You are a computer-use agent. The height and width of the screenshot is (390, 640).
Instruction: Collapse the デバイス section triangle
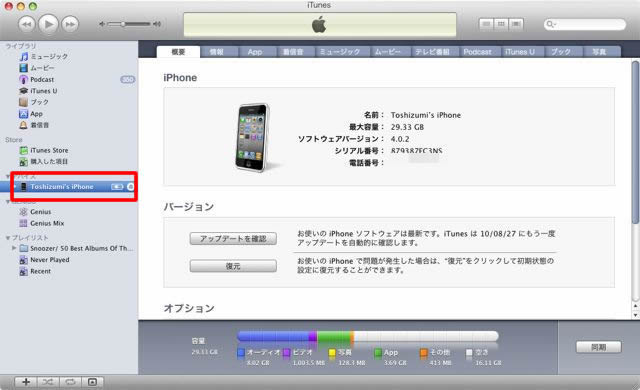(8, 176)
